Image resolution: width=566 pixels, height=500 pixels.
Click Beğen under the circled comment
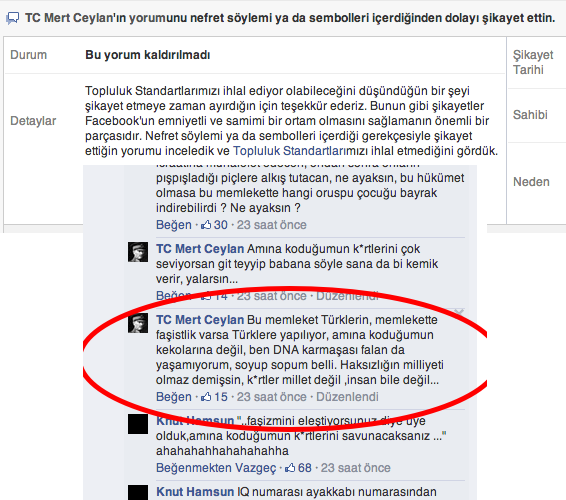[174, 397]
